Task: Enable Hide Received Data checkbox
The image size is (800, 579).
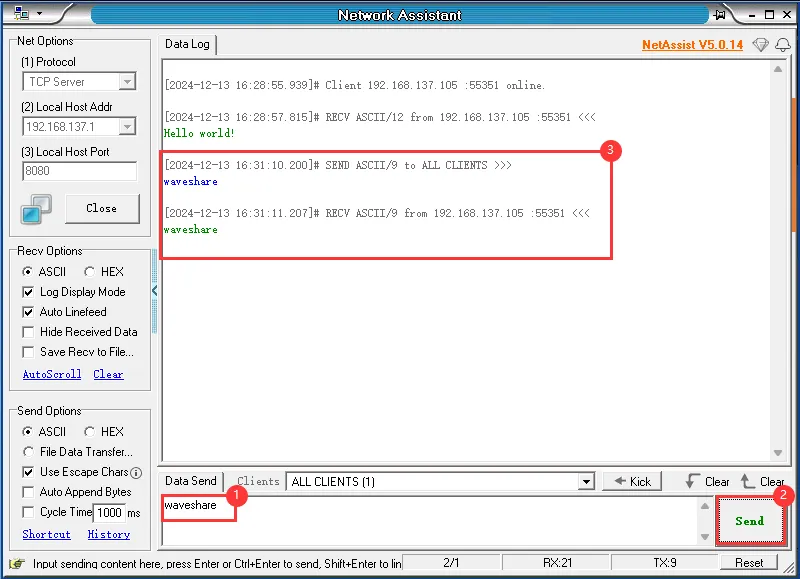Action: click(x=29, y=332)
